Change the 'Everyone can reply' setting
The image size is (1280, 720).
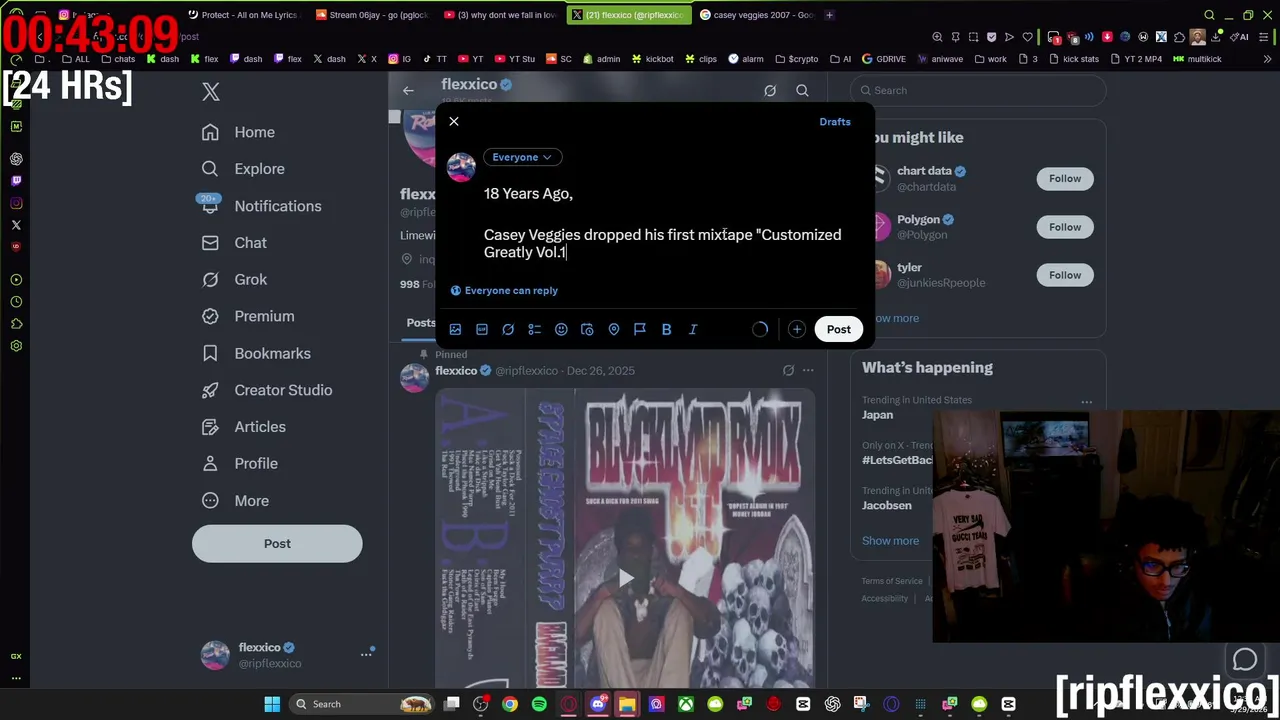[x=504, y=290]
